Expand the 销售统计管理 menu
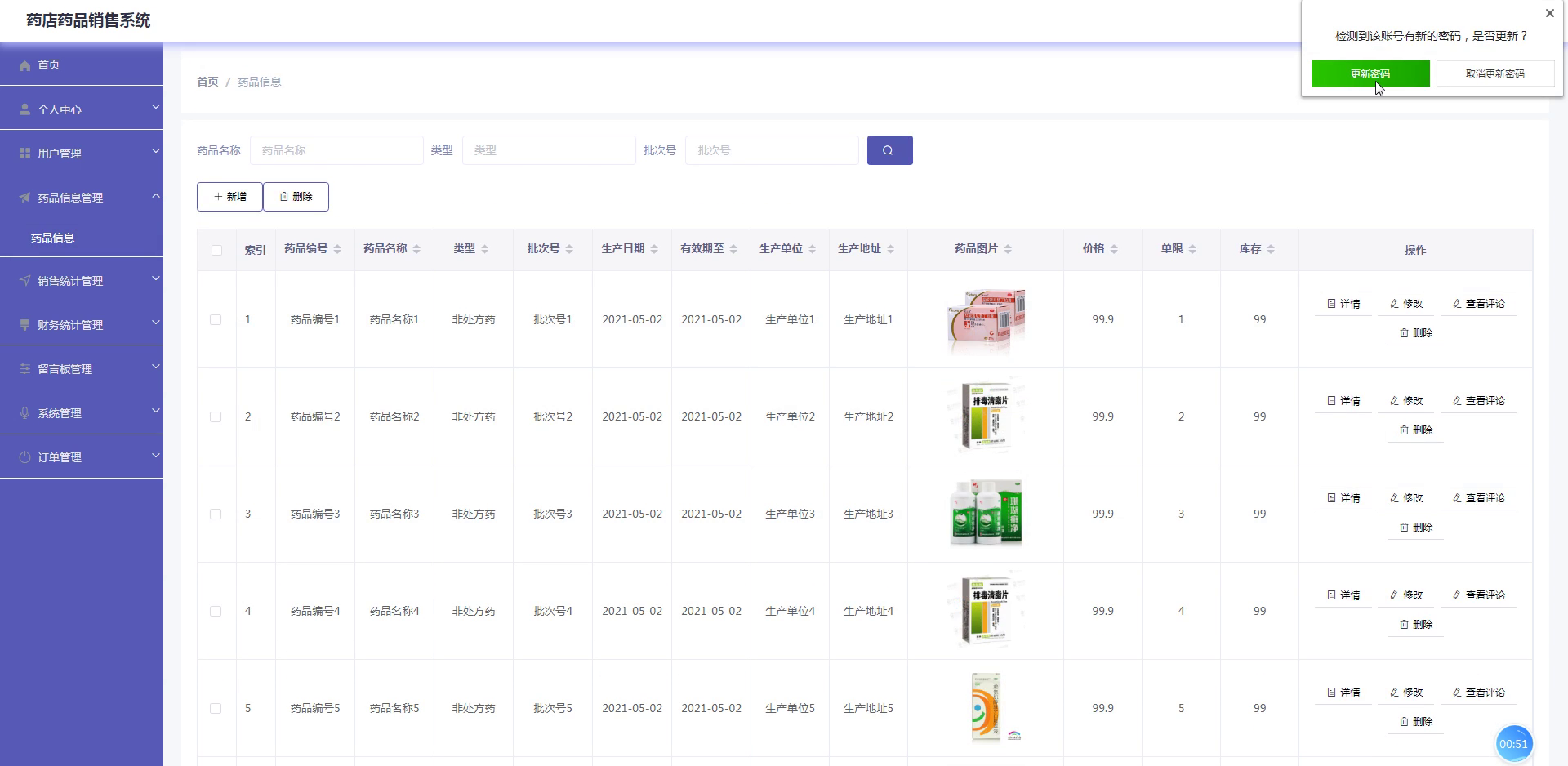This screenshot has height=766, width=1568. tap(82, 280)
